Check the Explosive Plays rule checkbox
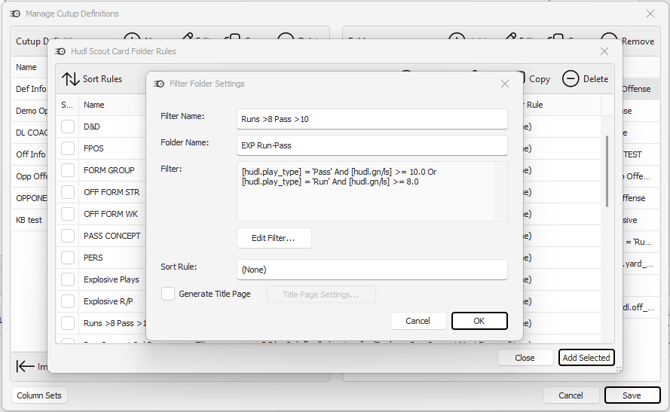Screen dimensions: 670x412 pyautogui.click(x=68, y=280)
